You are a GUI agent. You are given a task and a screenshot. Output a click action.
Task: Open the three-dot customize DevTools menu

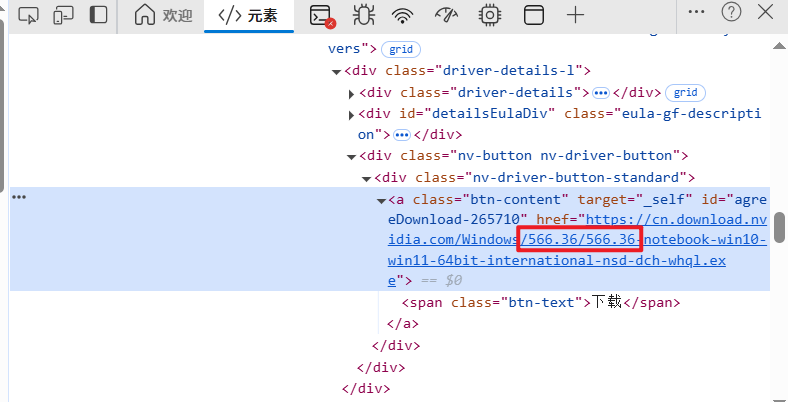[x=697, y=11]
